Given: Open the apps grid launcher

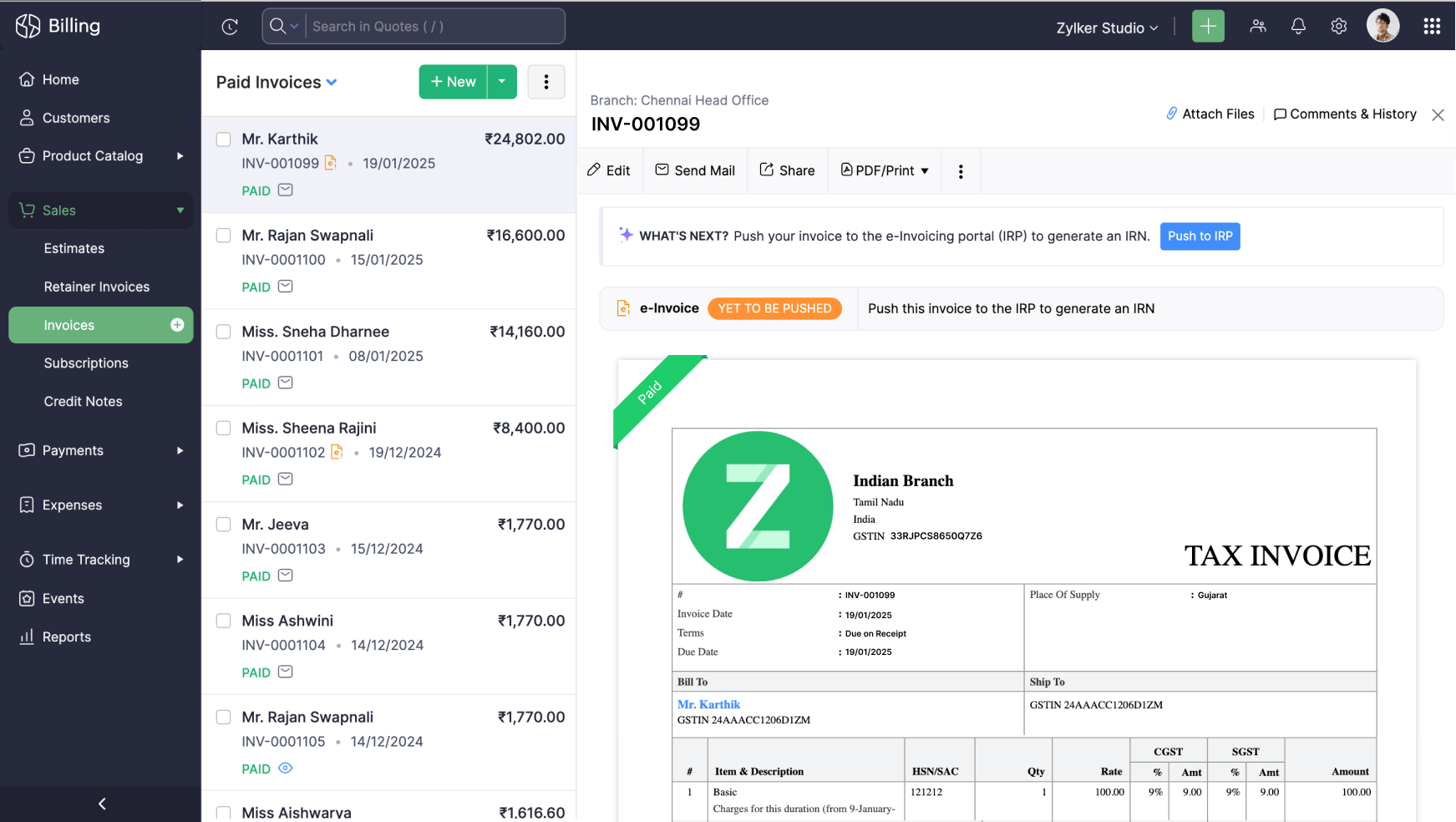Looking at the screenshot, I should (x=1431, y=27).
